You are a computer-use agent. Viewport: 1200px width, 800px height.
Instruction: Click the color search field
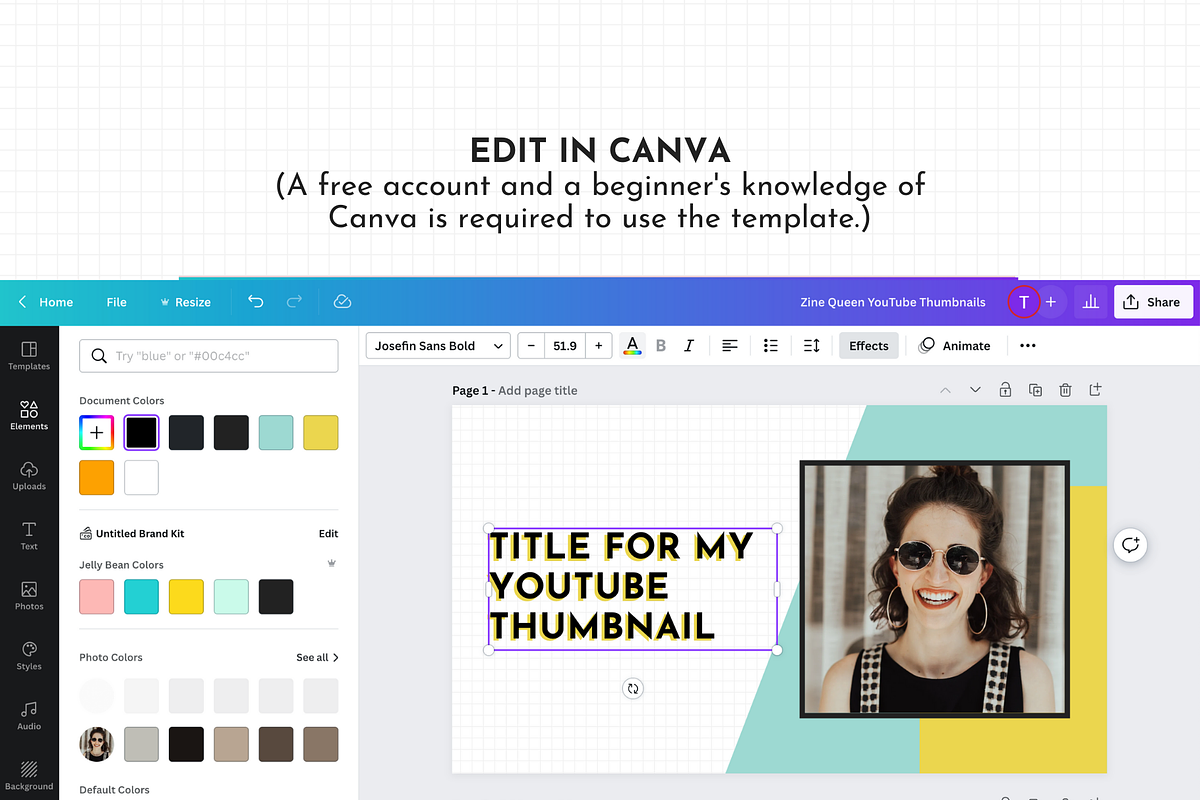[x=208, y=356]
